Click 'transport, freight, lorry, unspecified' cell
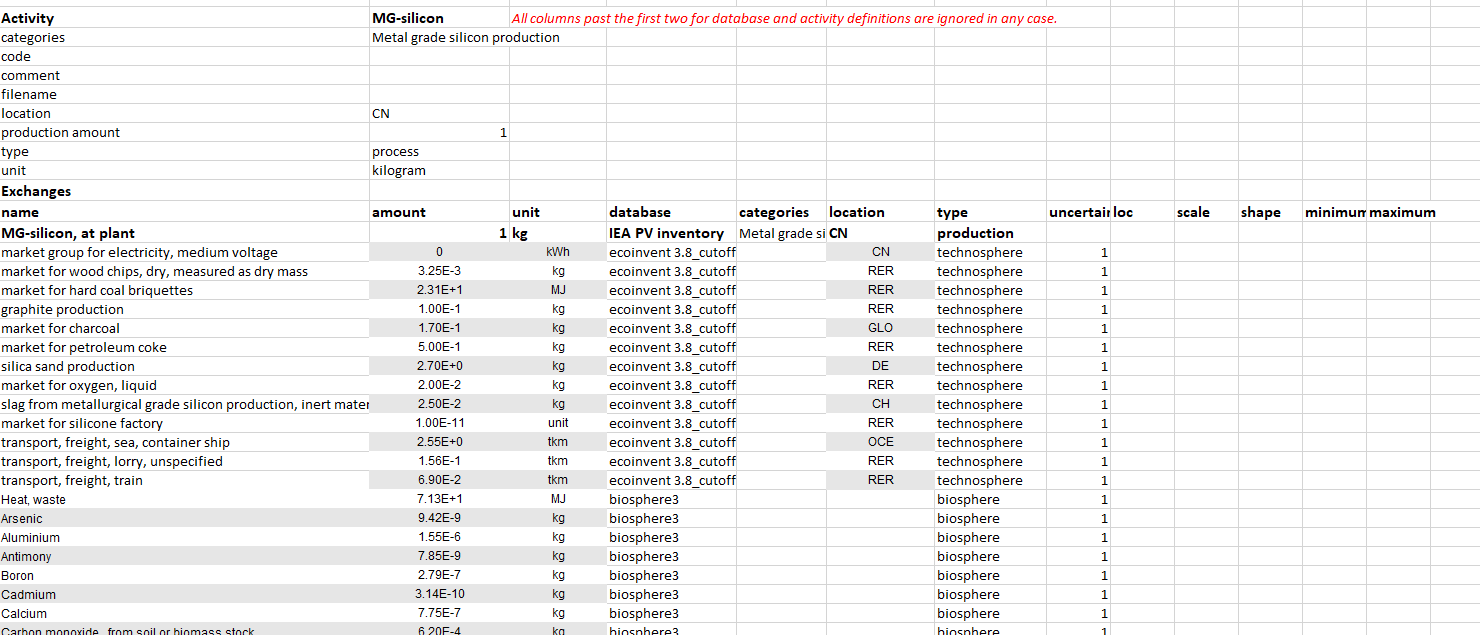 click(185, 461)
